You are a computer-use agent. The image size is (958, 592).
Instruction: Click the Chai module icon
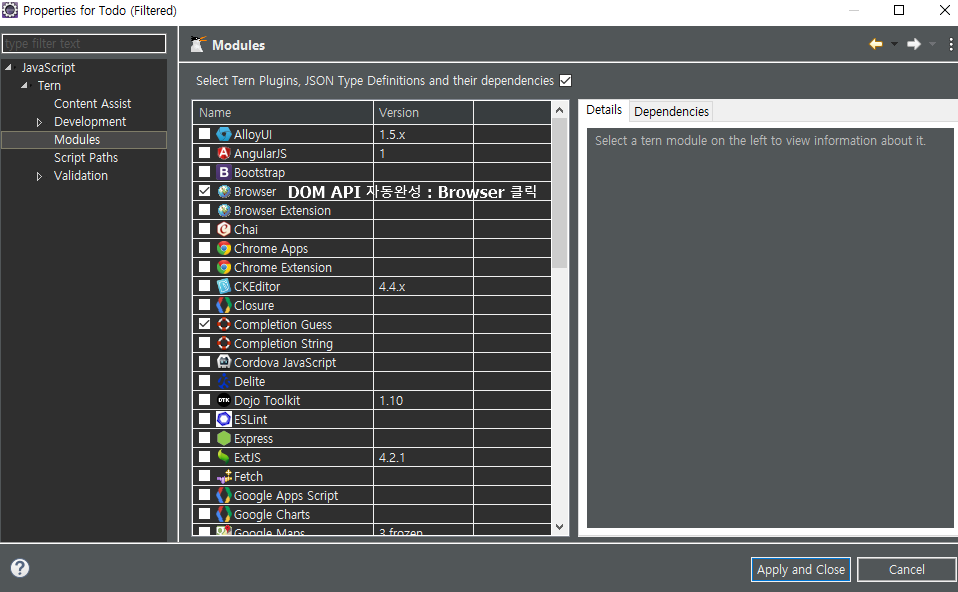[224, 229]
